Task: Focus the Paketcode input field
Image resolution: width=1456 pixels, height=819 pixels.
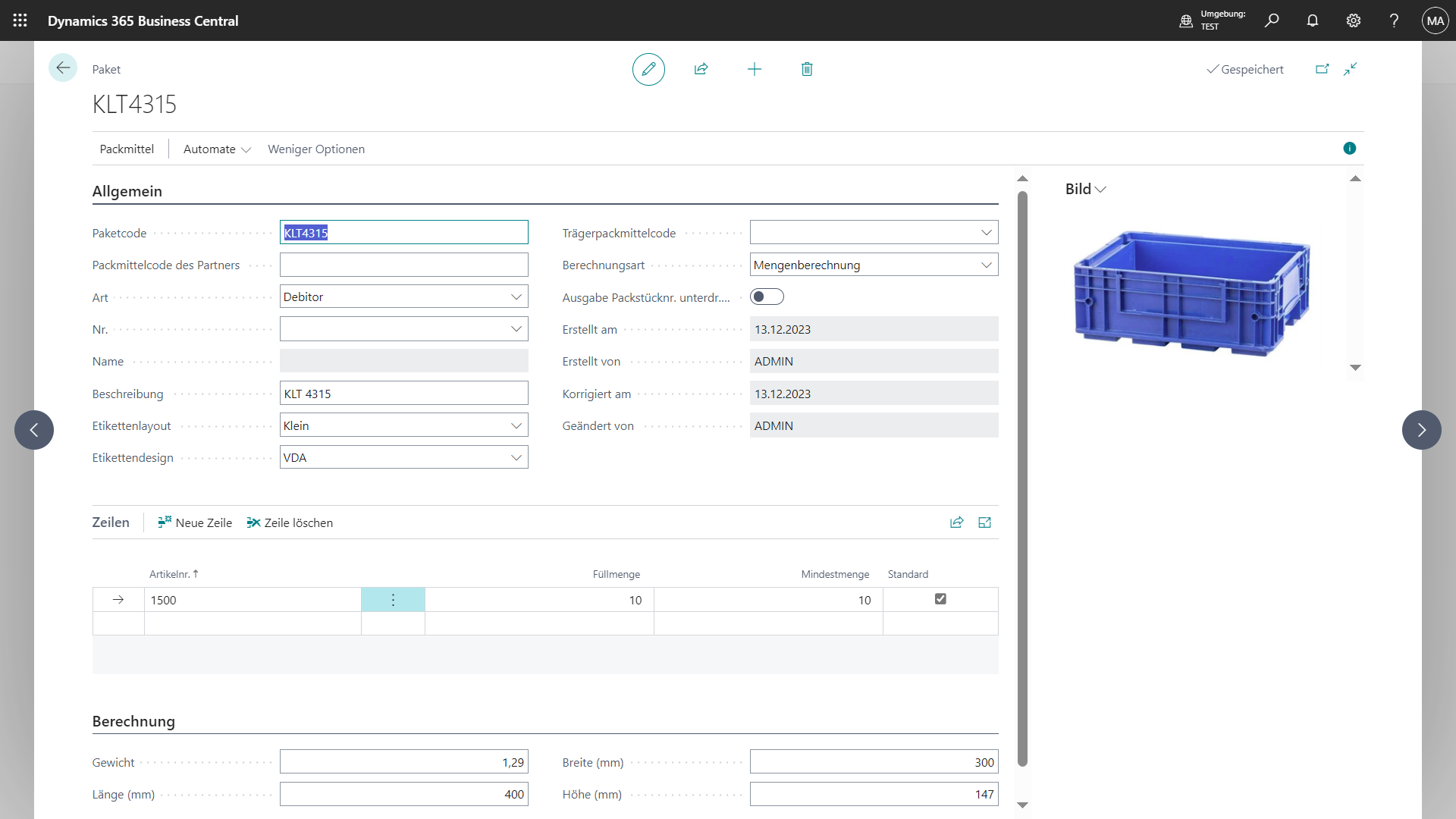Action: [403, 232]
